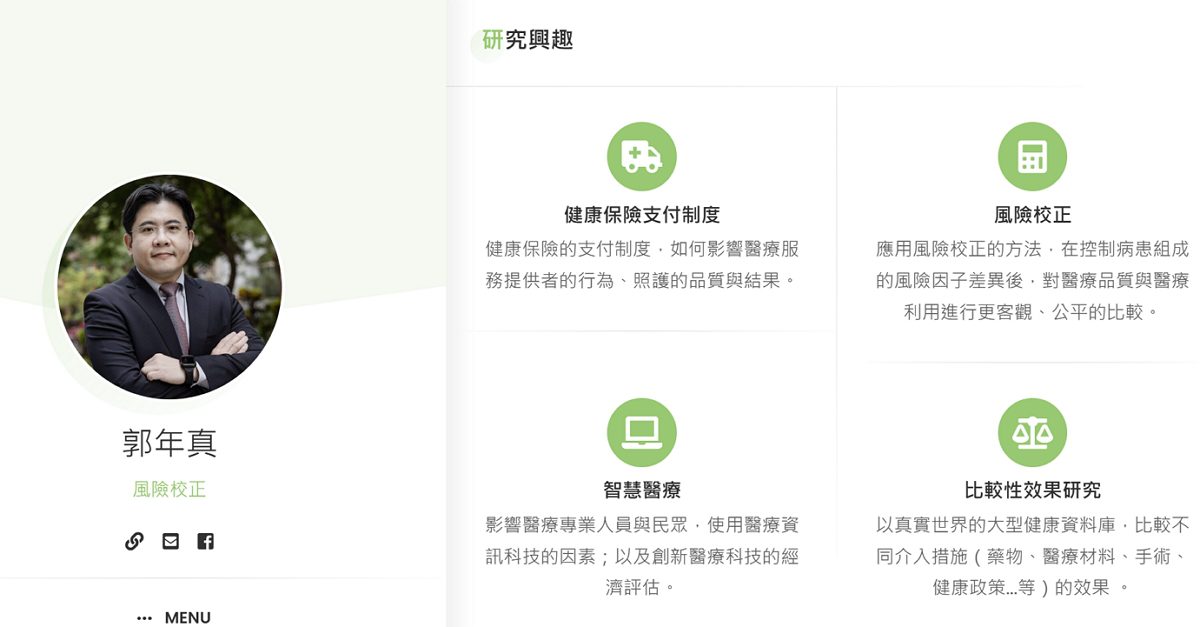Select the green 風險校正 tag under the name
Screen dimensions: 1200x627
pyautogui.click(x=168, y=490)
